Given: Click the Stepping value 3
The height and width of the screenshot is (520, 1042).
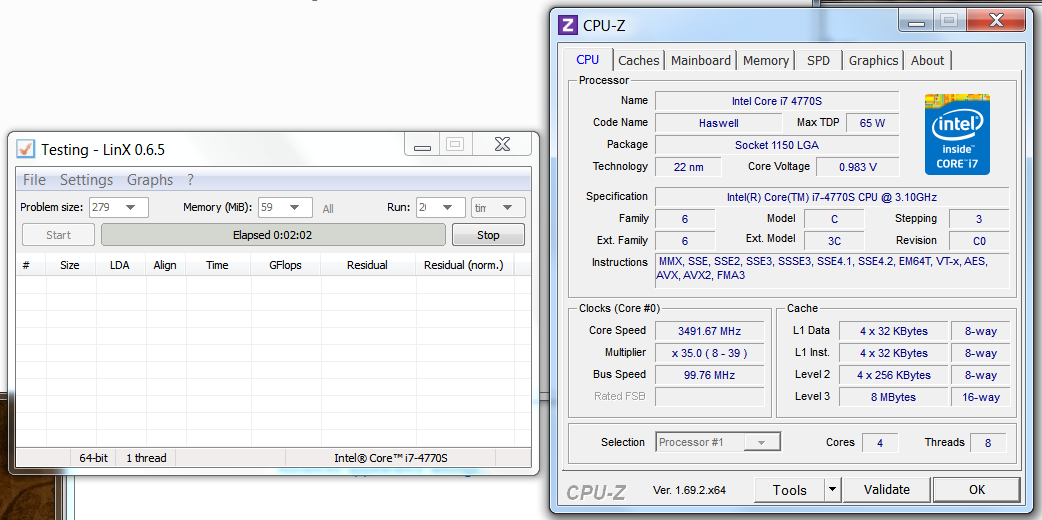Looking at the screenshot, I should pyautogui.click(x=979, y=219).
